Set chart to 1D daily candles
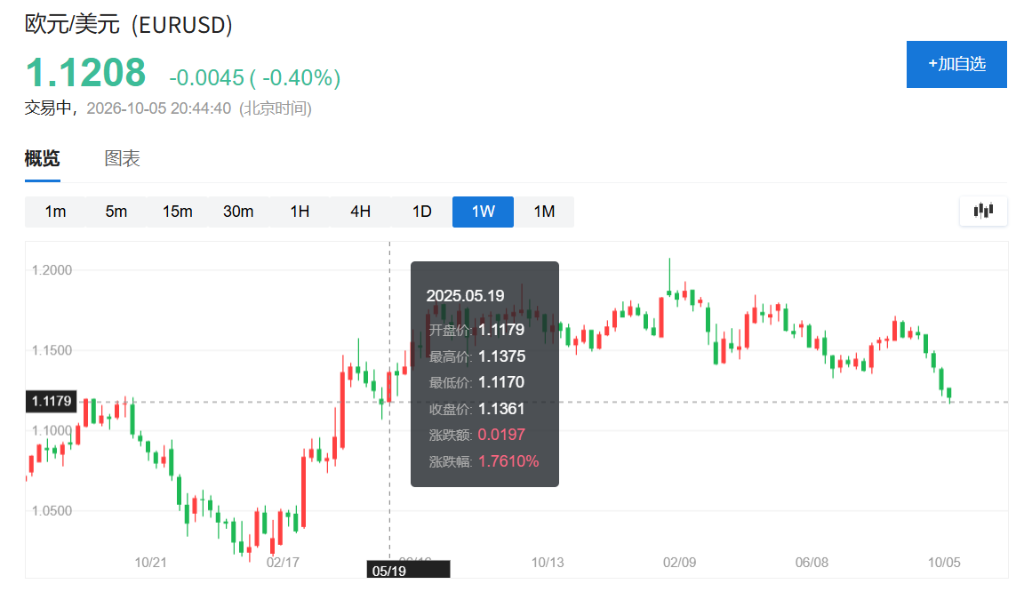The width and height of the screenshot is (1024, 592). tap(422, 212)
